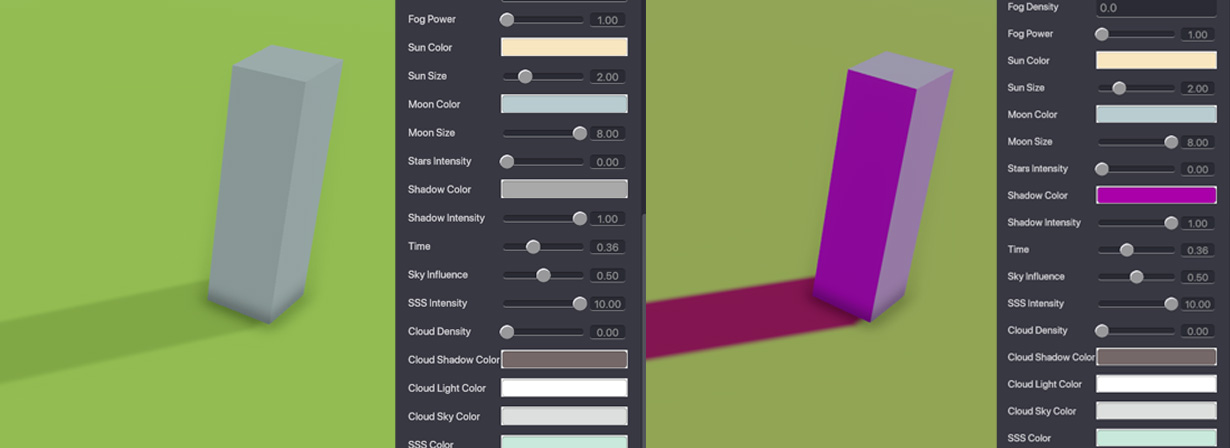Click Sky Influence slider handle in left panel
Image resolution: width=1230 pixels, height=448 pixels.
[x=543, y=275]
